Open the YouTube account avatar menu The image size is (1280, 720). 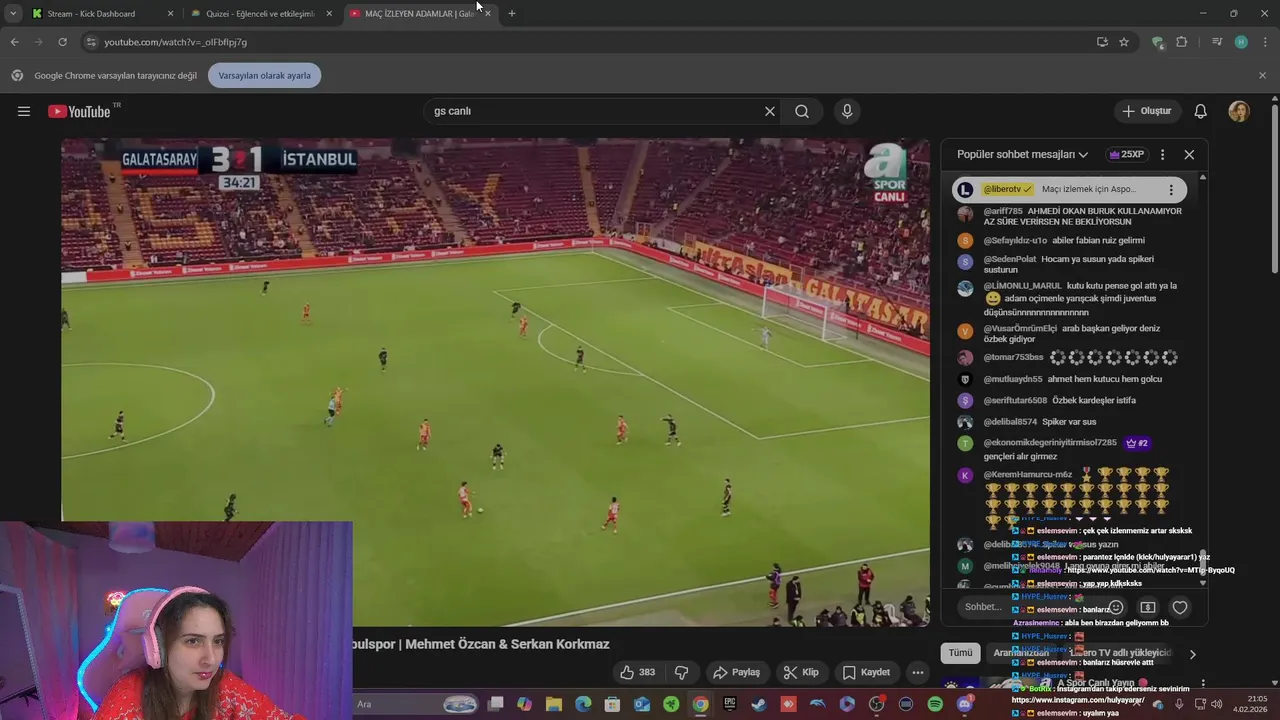1239,111
